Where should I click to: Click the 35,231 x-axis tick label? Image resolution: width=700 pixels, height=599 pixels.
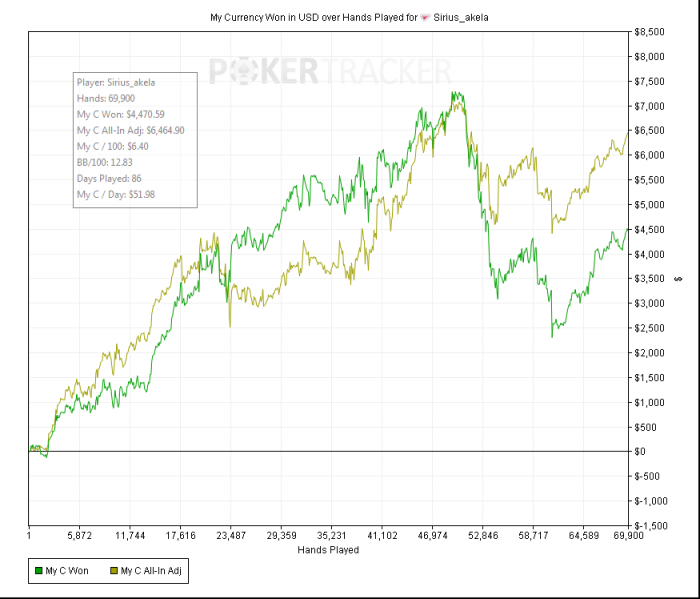(x=332, y=536)
